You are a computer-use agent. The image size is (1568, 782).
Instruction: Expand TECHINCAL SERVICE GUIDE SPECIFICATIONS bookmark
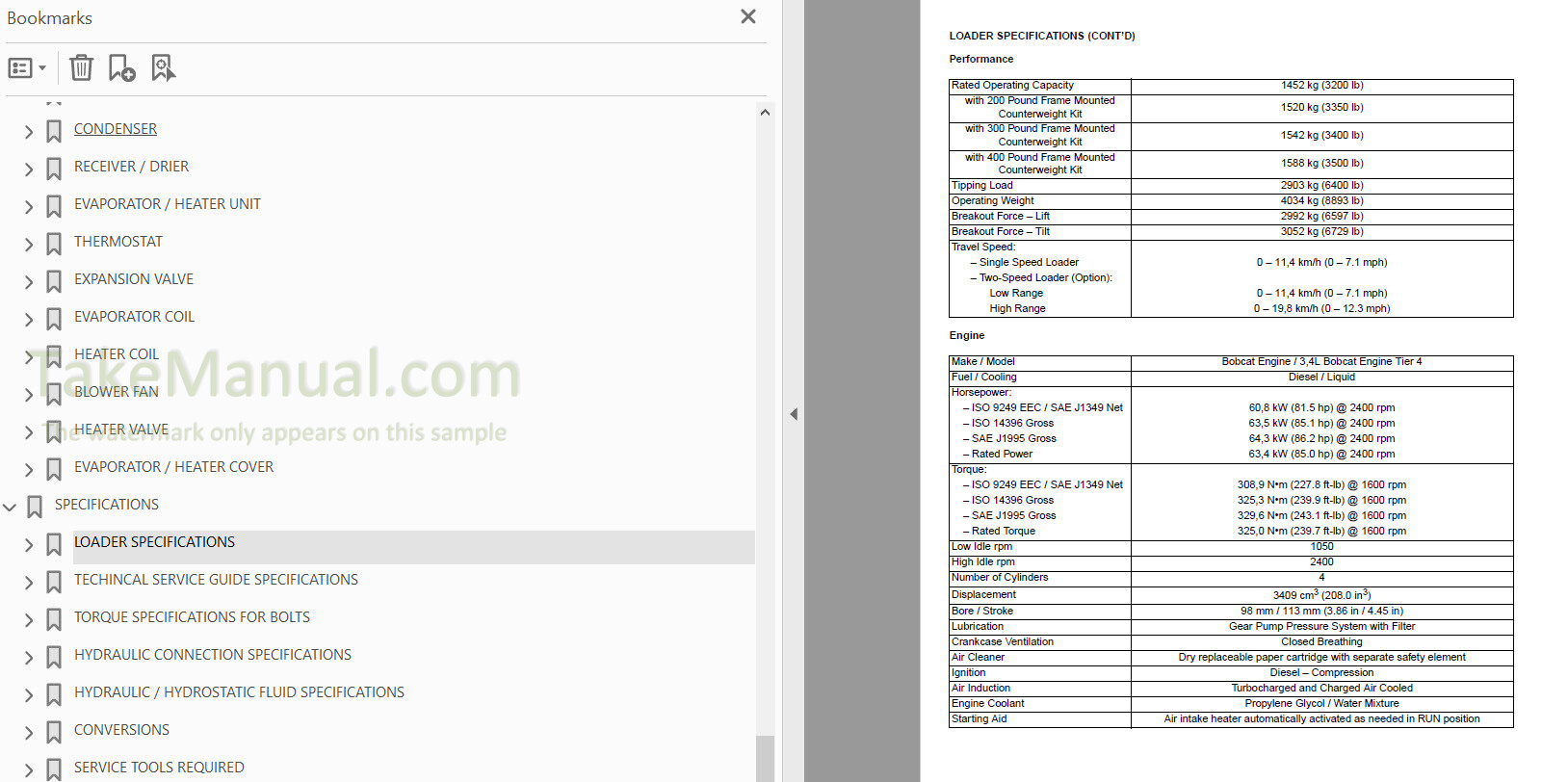pos(29,583)
